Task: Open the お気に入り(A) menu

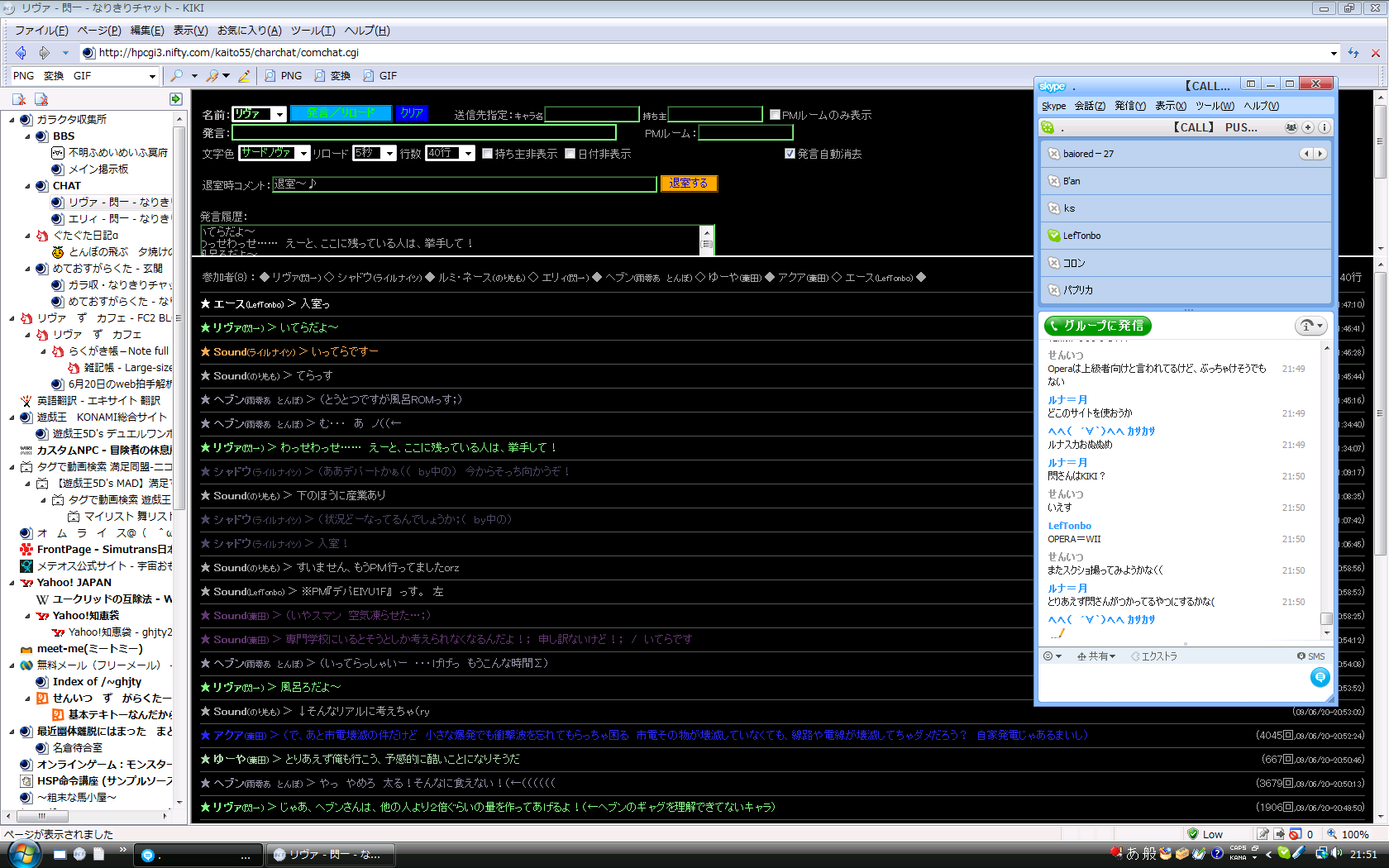Action: [249, 31]
